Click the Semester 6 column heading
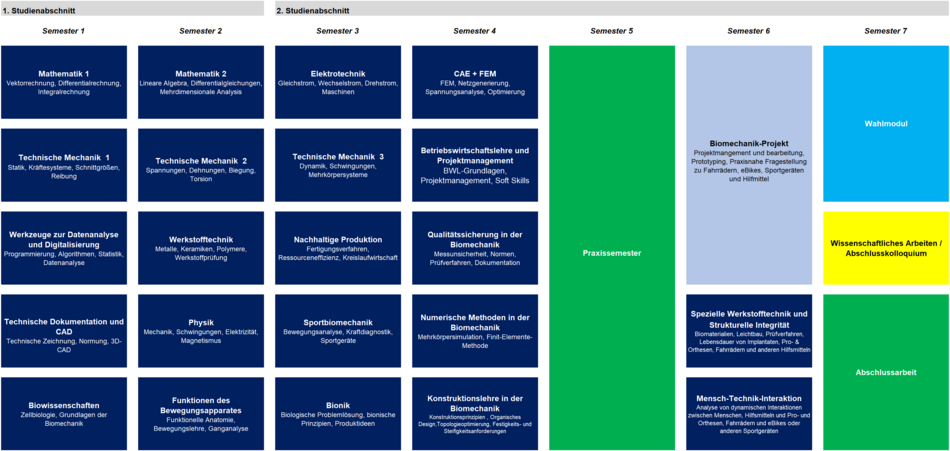Image resolution: width=950 pixels, height=451 pixels. pos(749,31)
